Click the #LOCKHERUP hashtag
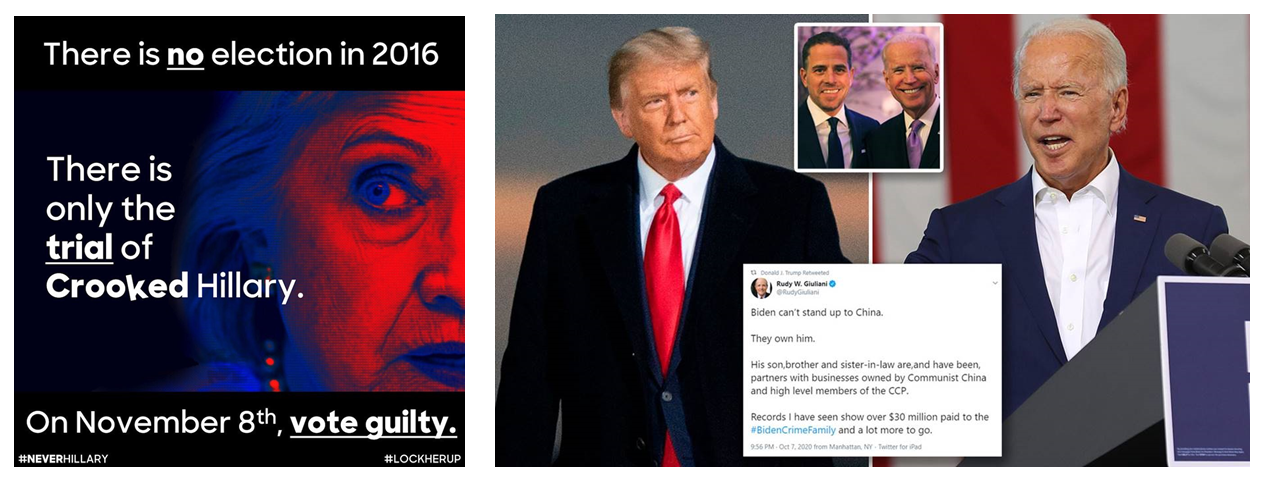This screenshot has height=477, width=1266. click(x=422, y=459)
